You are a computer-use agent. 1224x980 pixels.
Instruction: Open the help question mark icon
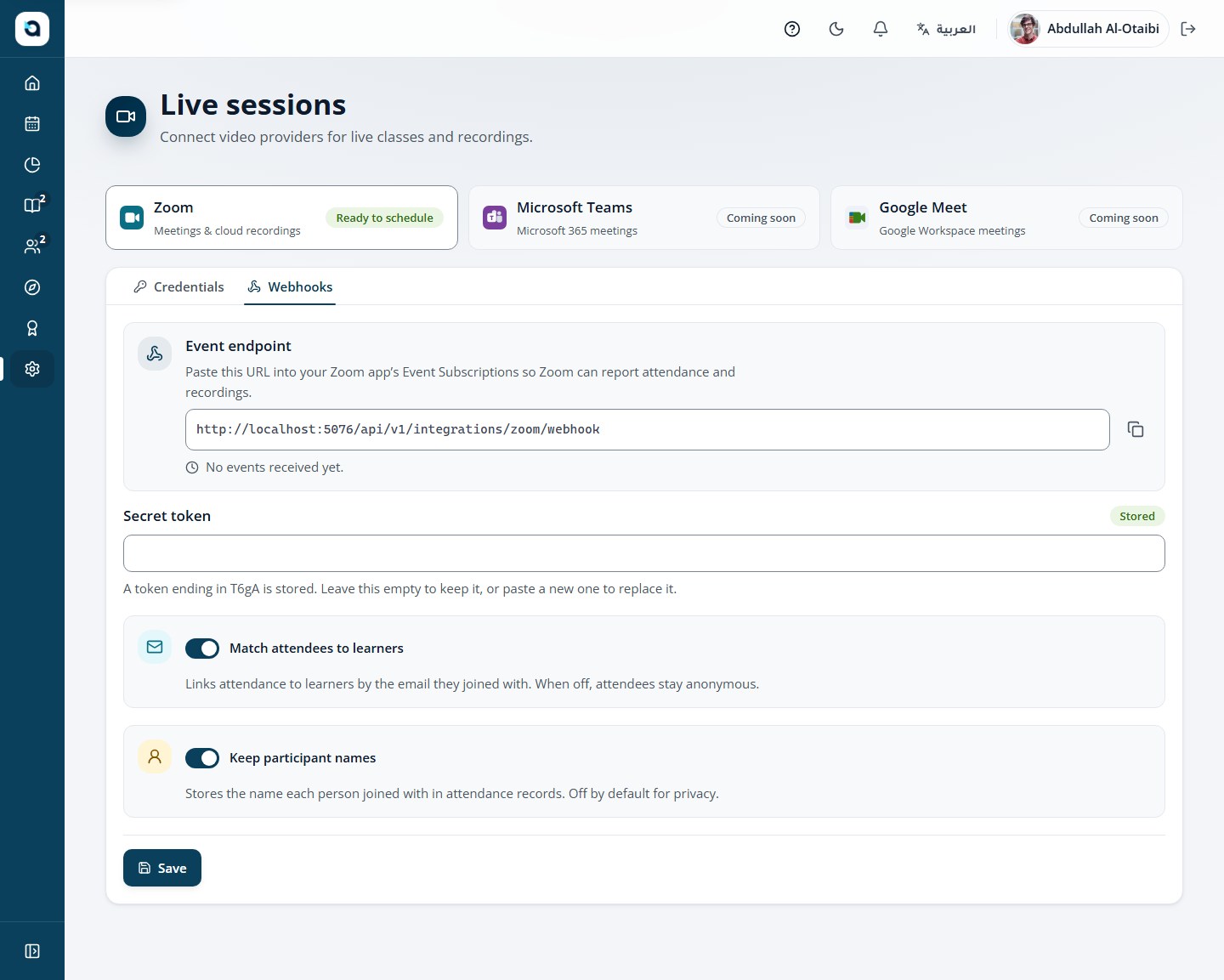click(792, 29)
